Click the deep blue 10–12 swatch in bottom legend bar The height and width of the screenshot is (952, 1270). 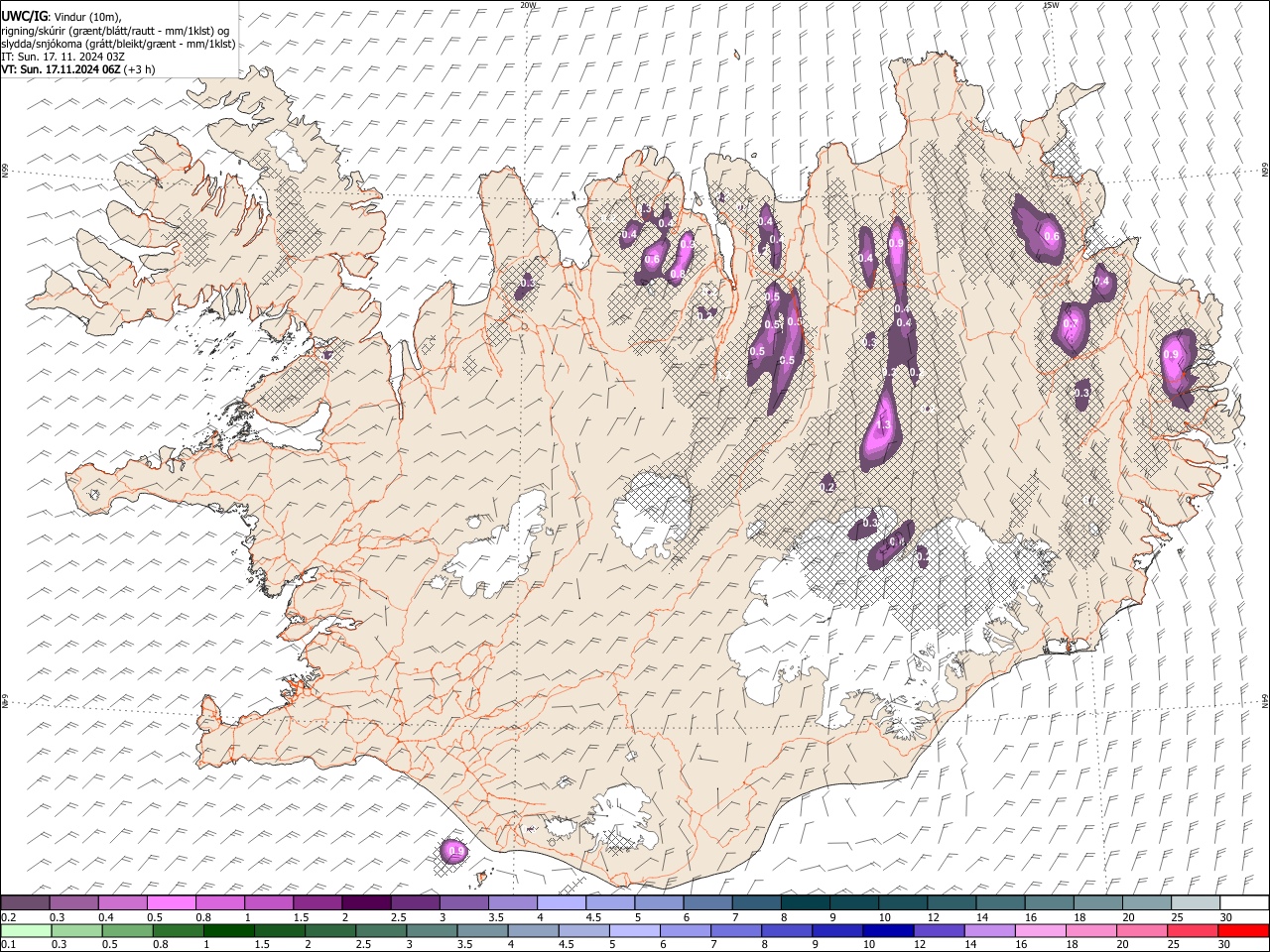[888, 931]
